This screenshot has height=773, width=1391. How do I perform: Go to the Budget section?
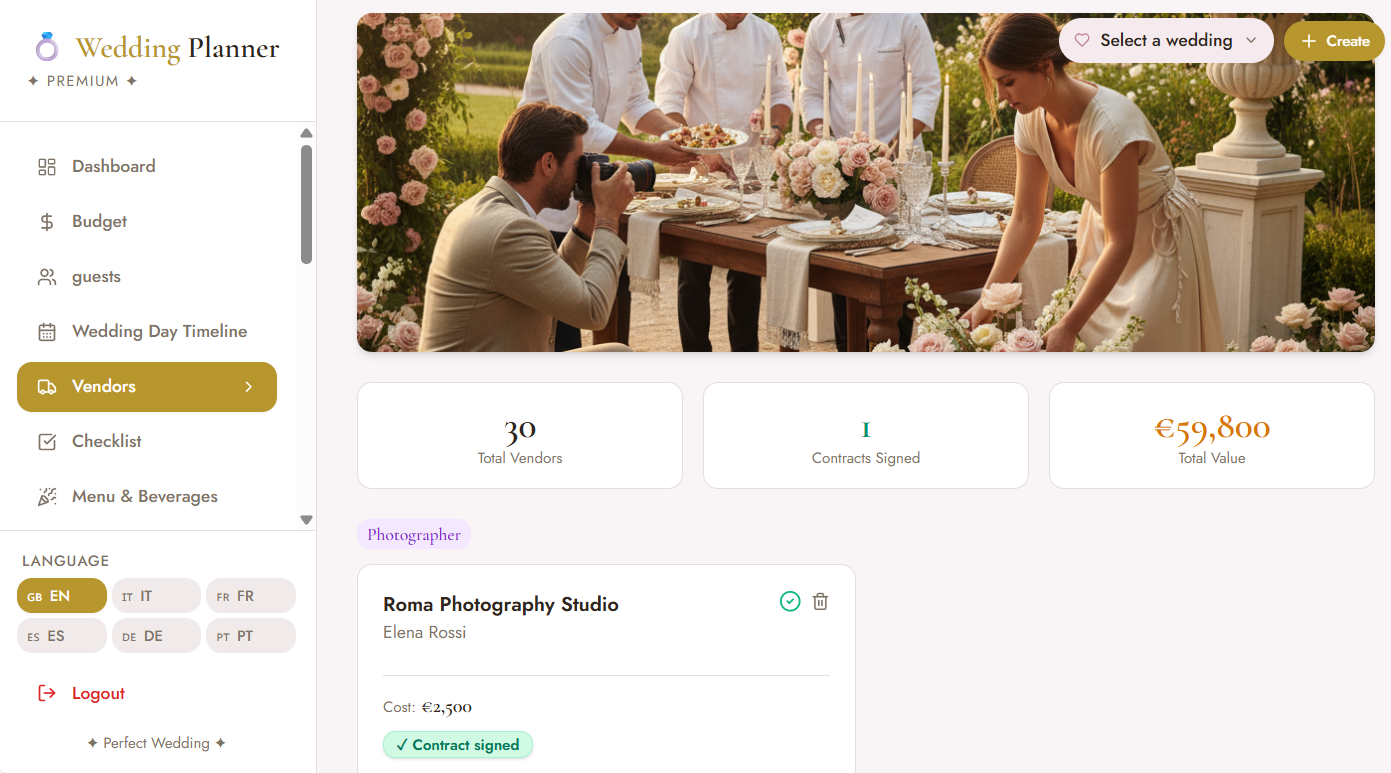(147, 222)
